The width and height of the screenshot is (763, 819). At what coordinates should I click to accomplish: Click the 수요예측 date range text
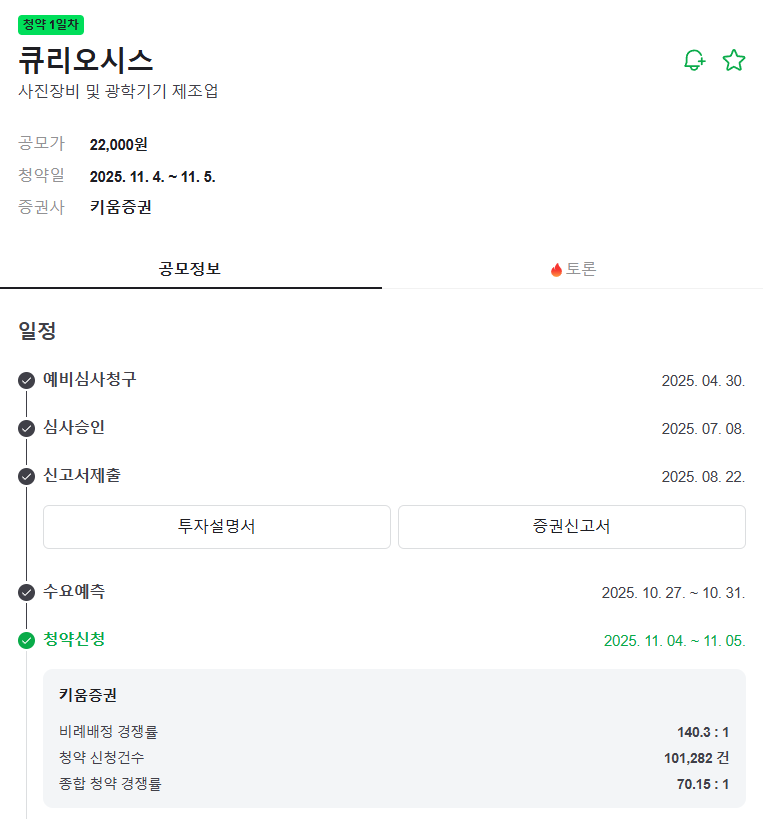(673, 593)
